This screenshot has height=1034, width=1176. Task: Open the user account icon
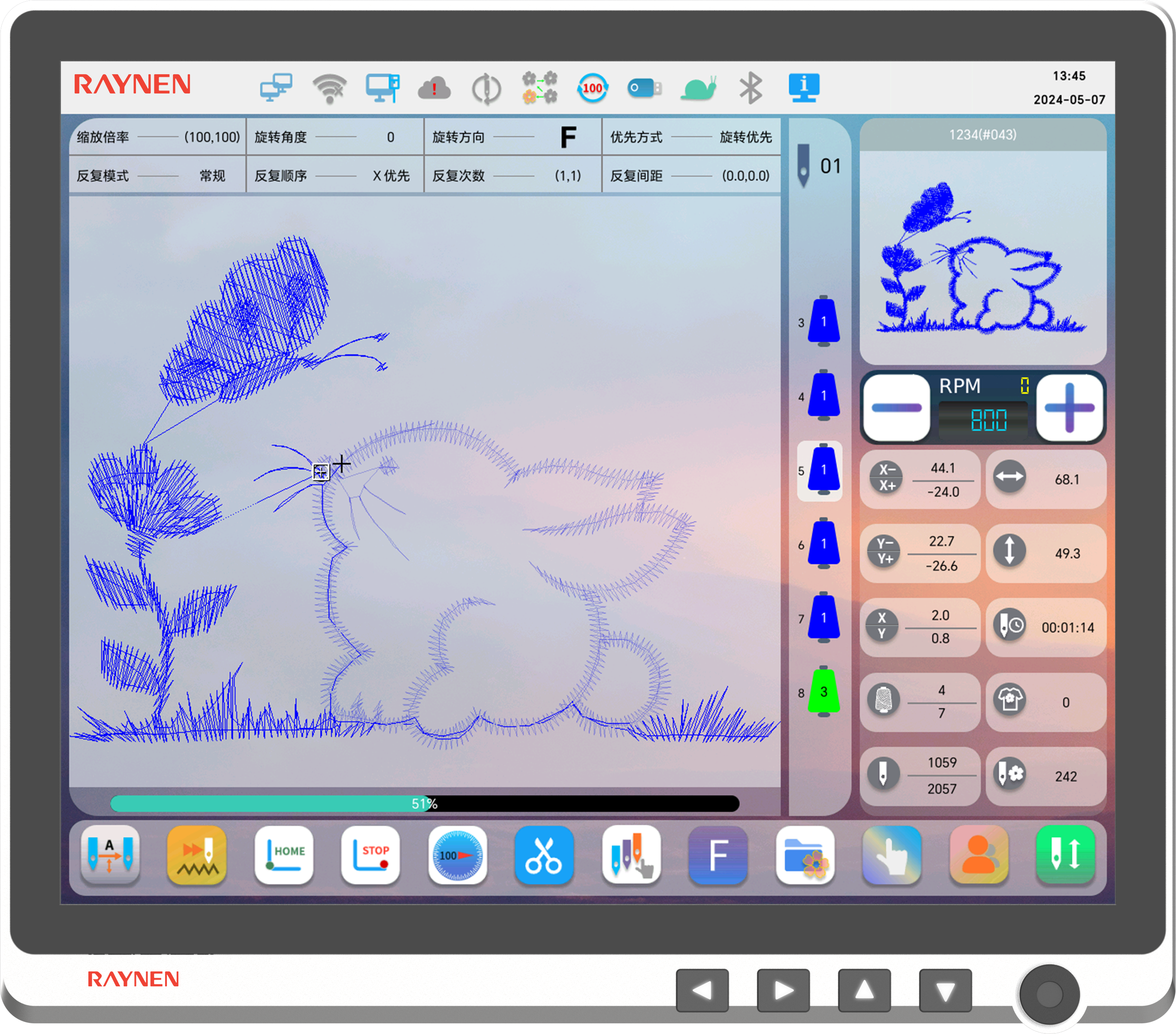point(978,855)
